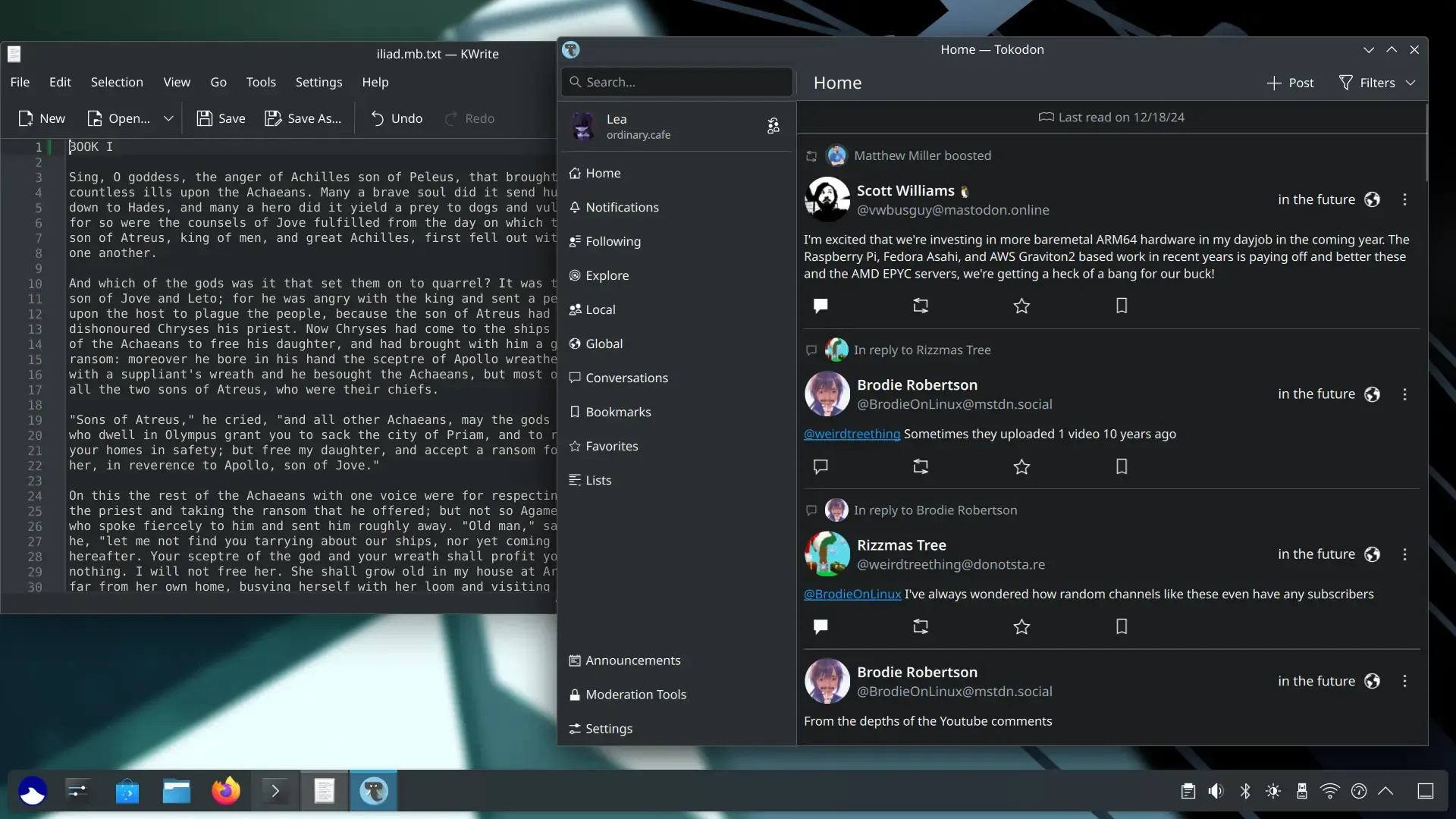Launch Firefox from the taskbar
This screenshot has width=1456, height=819.
point(226,791)
